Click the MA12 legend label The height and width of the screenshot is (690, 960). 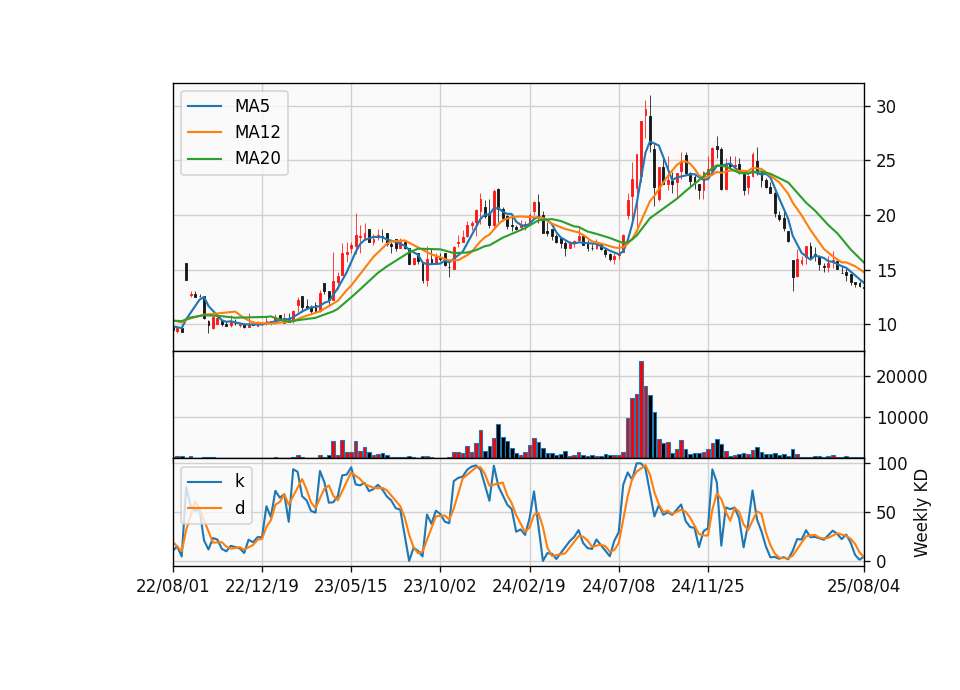click(257, 132)
